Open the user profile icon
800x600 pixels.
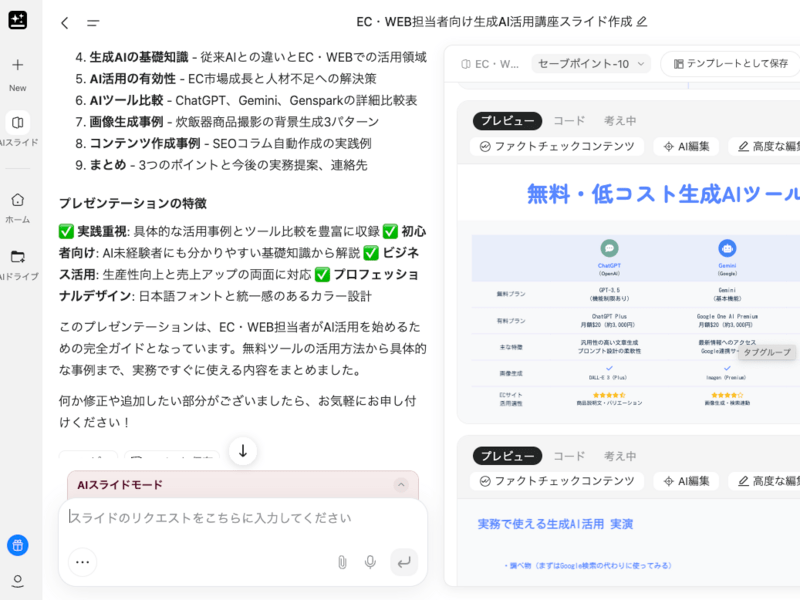18,581
